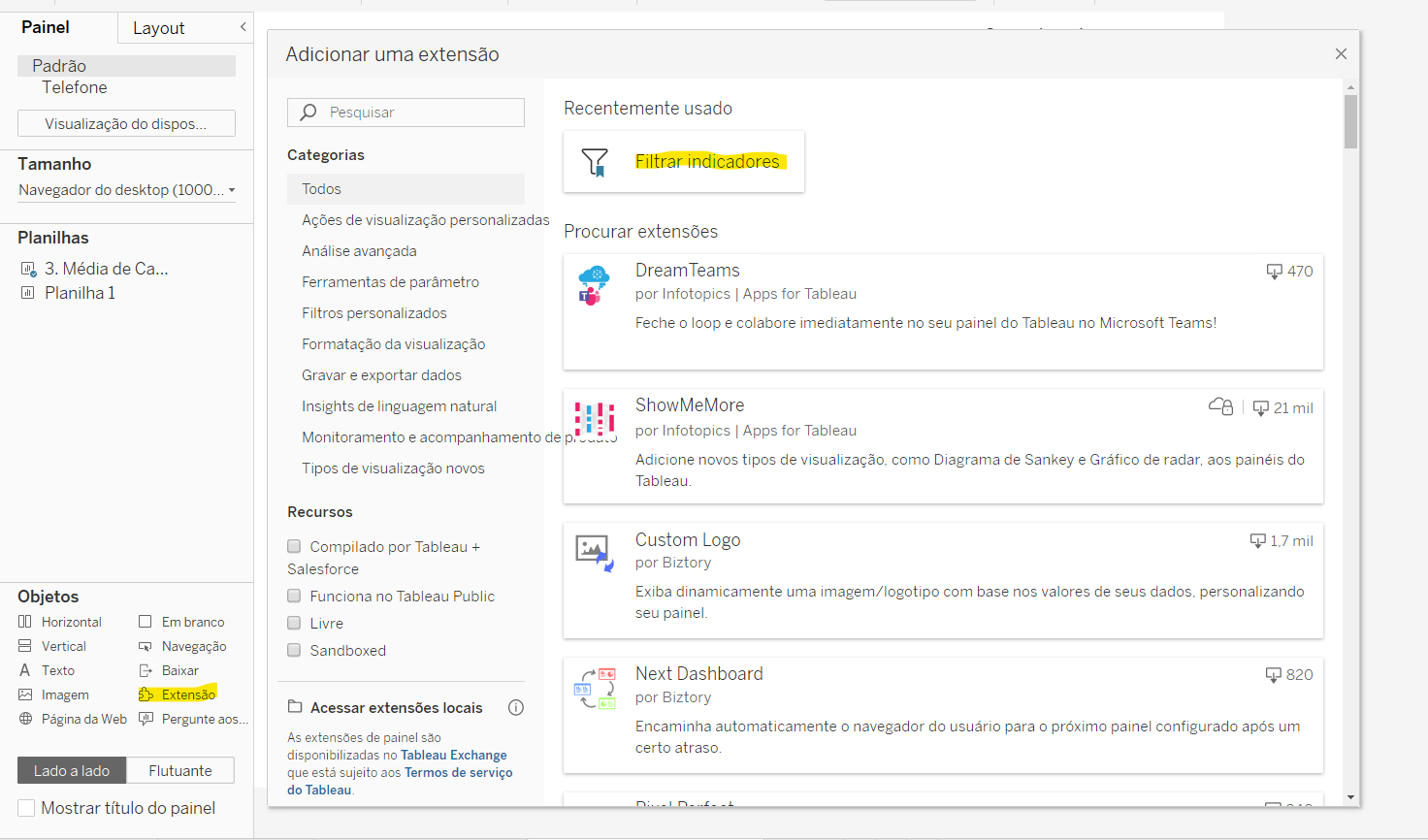
Task: Select Filtros personalizados category
Action: (374, 313)
